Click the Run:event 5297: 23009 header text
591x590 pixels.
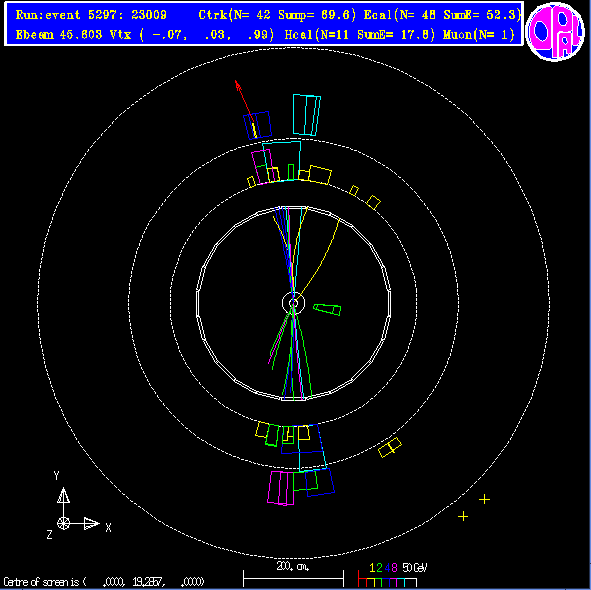tap(91, 15)
